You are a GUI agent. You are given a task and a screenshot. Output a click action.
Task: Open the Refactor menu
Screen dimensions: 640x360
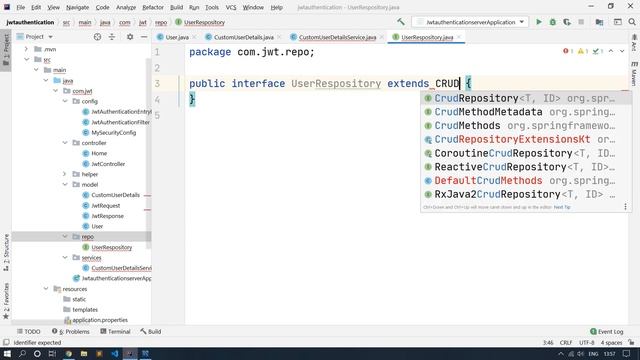[153, 7]
